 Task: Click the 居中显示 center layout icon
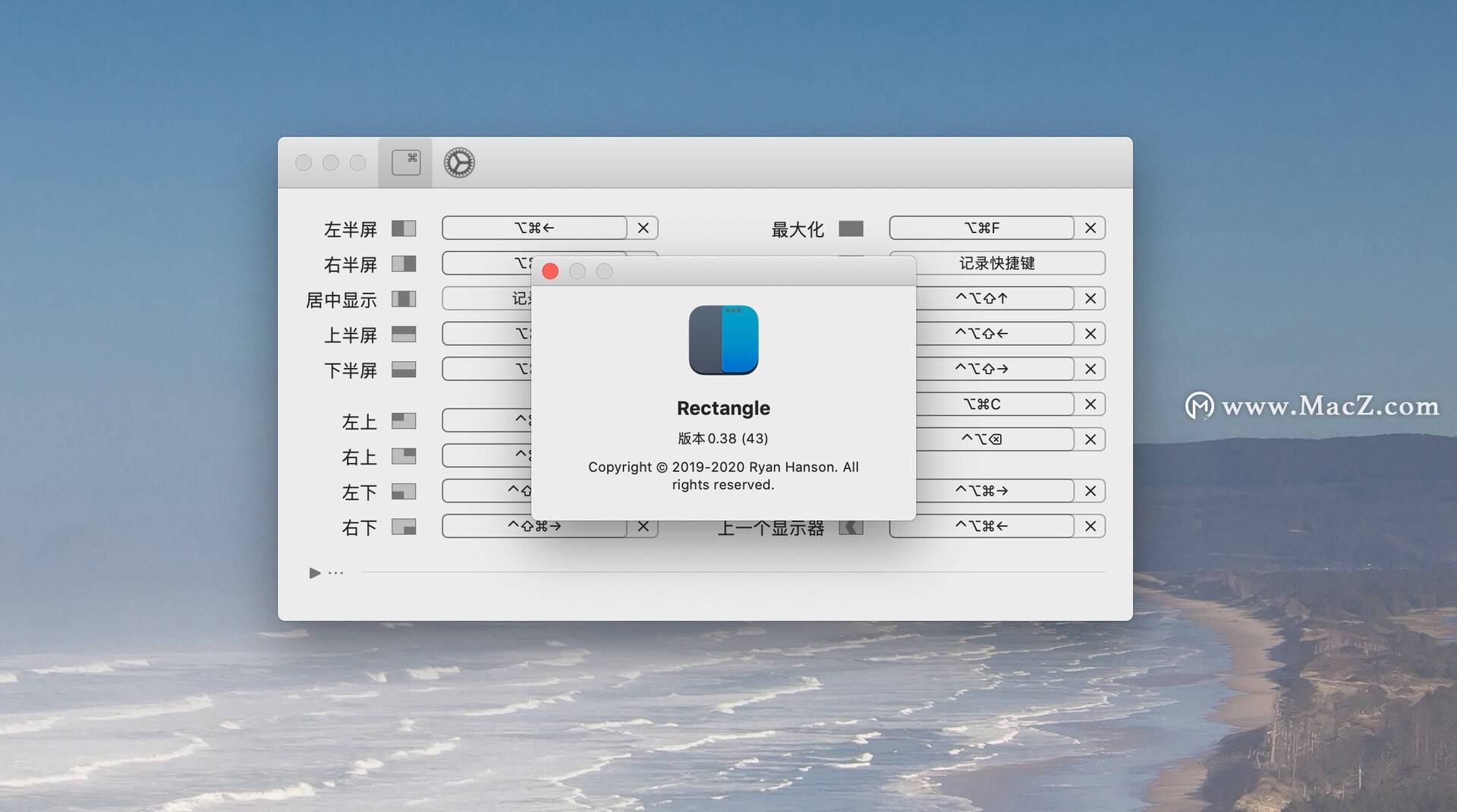coord(404,299)
